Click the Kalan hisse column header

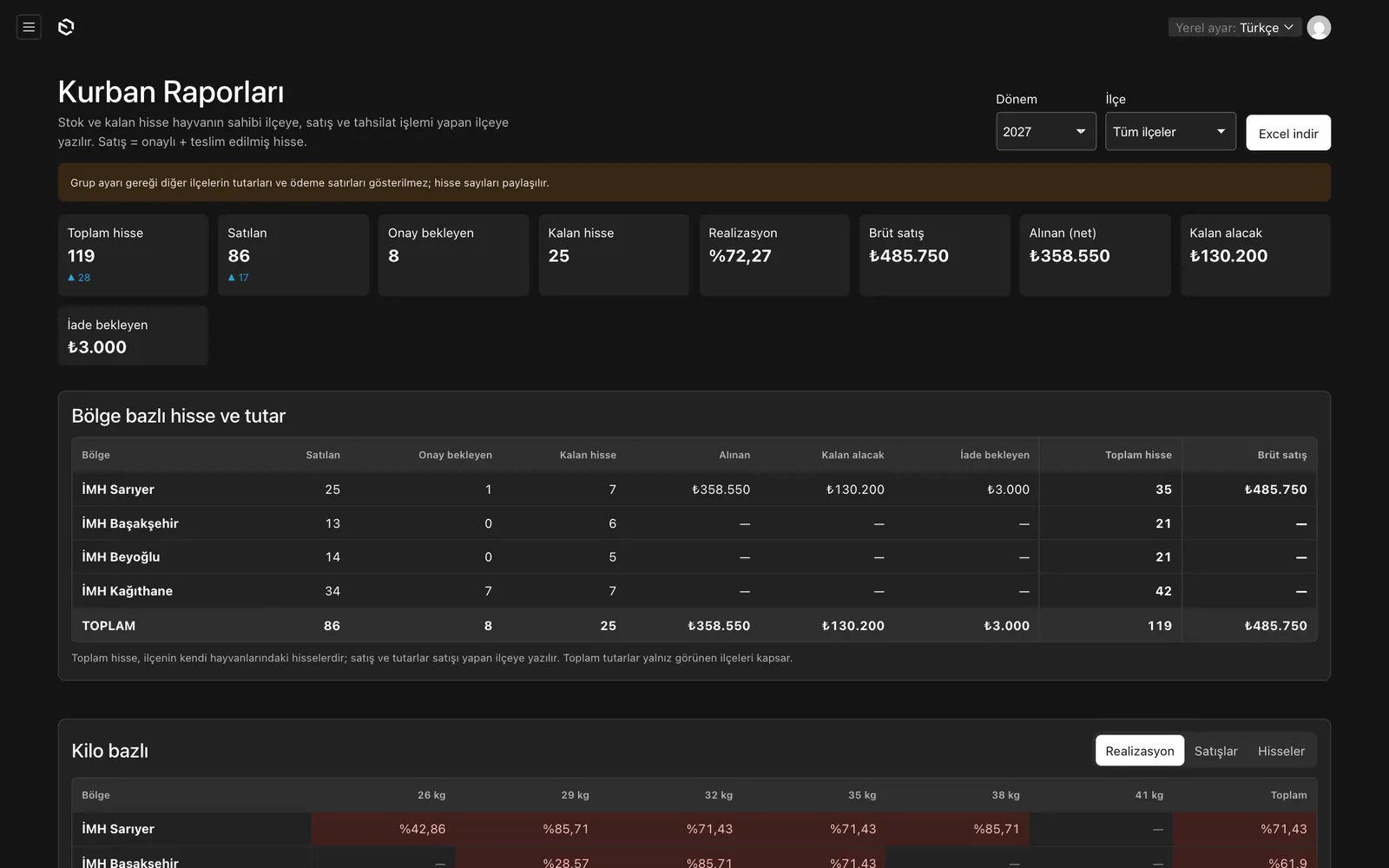point(588,455)
